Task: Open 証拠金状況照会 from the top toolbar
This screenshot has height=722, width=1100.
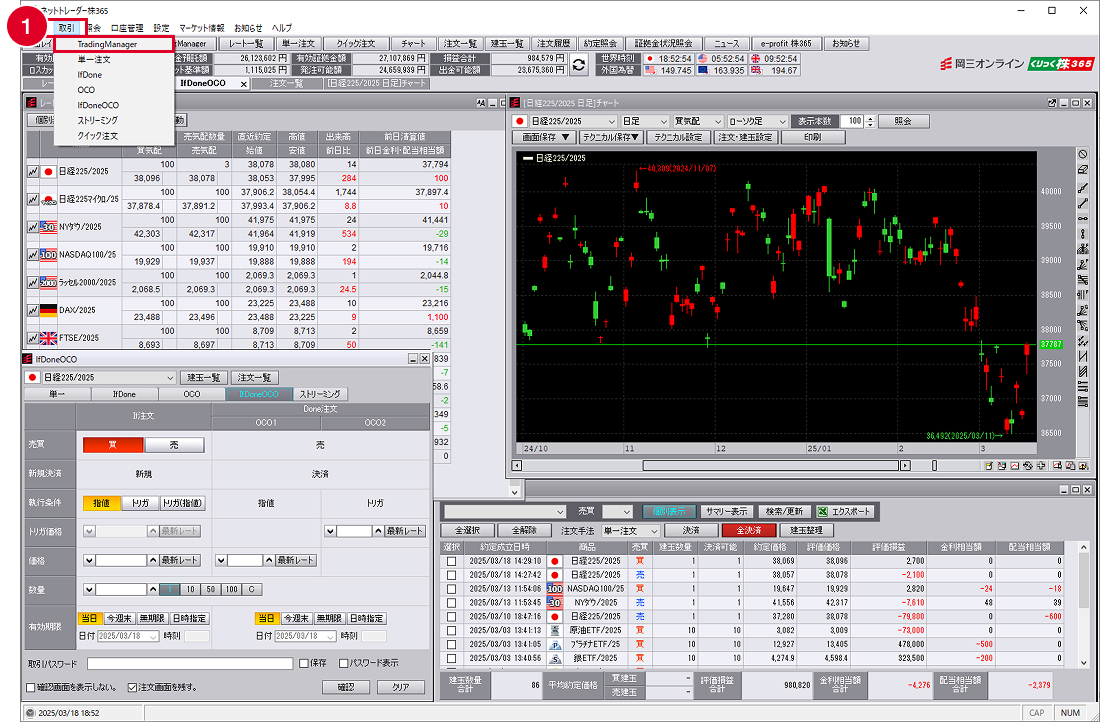Action: click(x=663, y=44)
